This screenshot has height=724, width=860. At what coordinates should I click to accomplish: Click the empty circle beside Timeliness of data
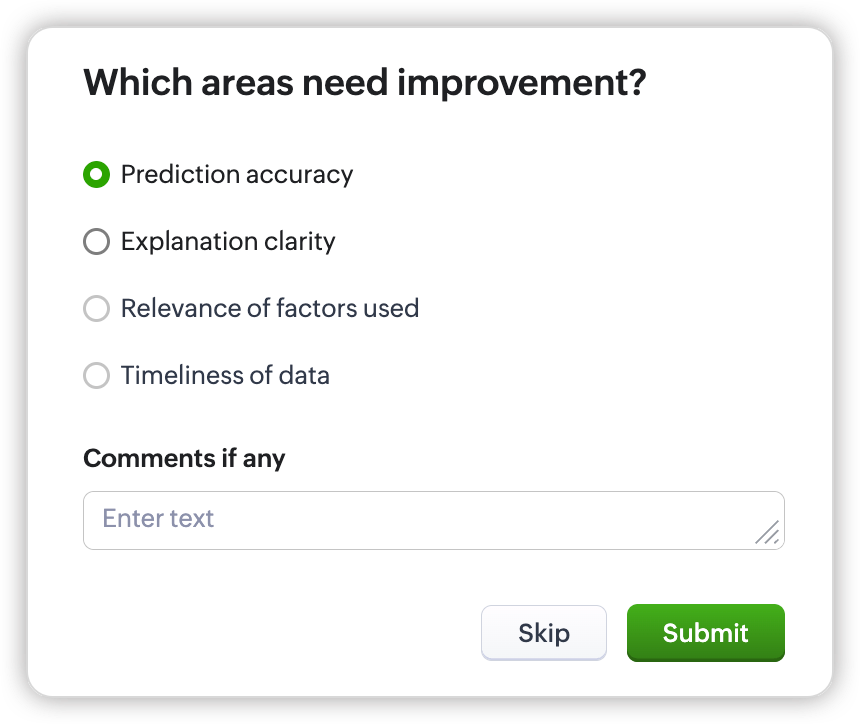tap(96, 376)
